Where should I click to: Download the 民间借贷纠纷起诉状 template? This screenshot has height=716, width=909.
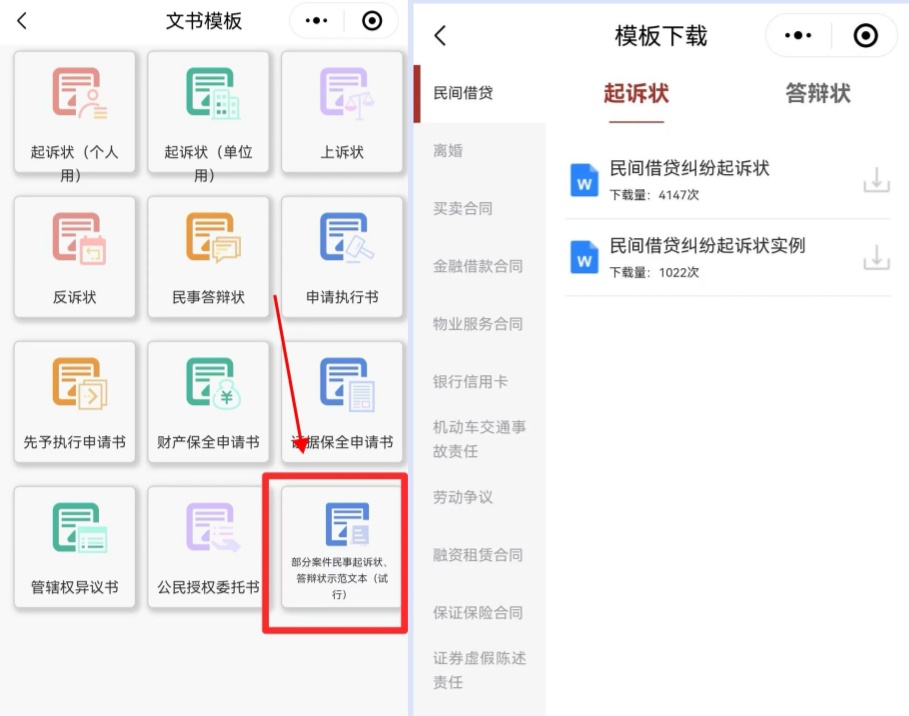tap(876, 180)
